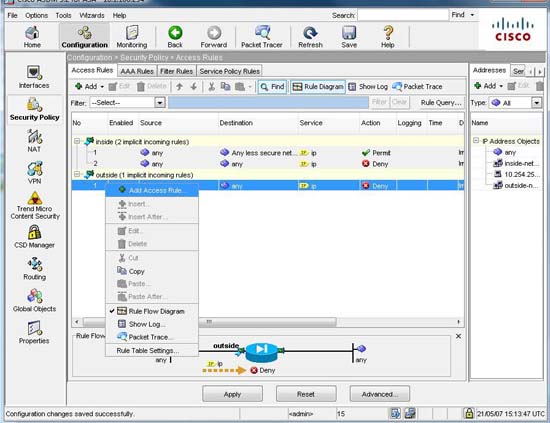The image size is (550, 423).
Task: Open Show Log from the rules toolbar
Action: coord(368,87)
